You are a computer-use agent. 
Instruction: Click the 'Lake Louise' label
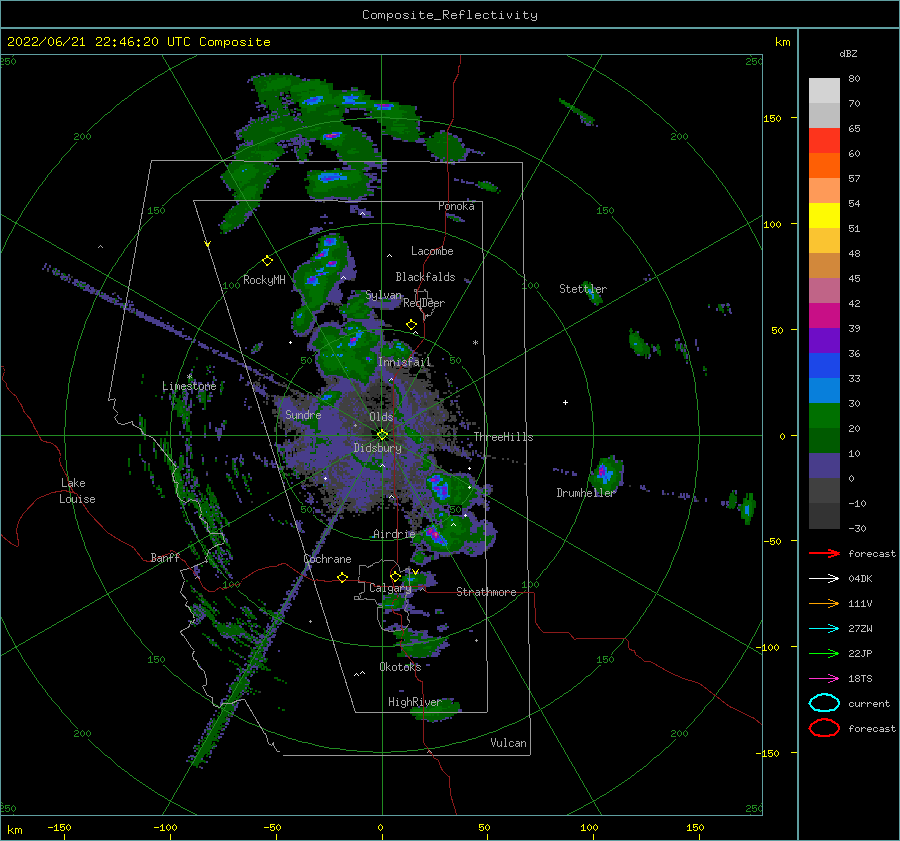pyautogui.click(x=77, y=491)
